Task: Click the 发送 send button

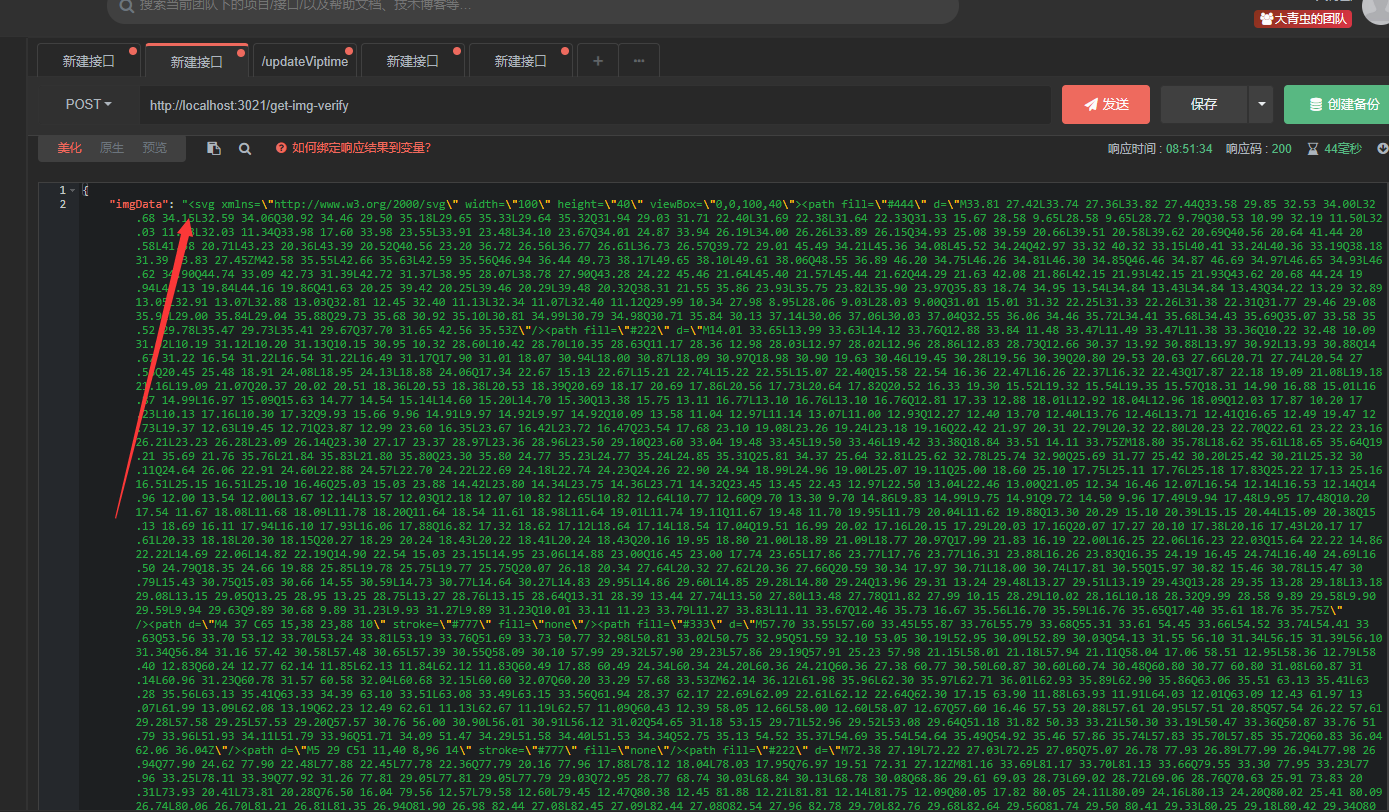Action: click(x=1105, y=104)
